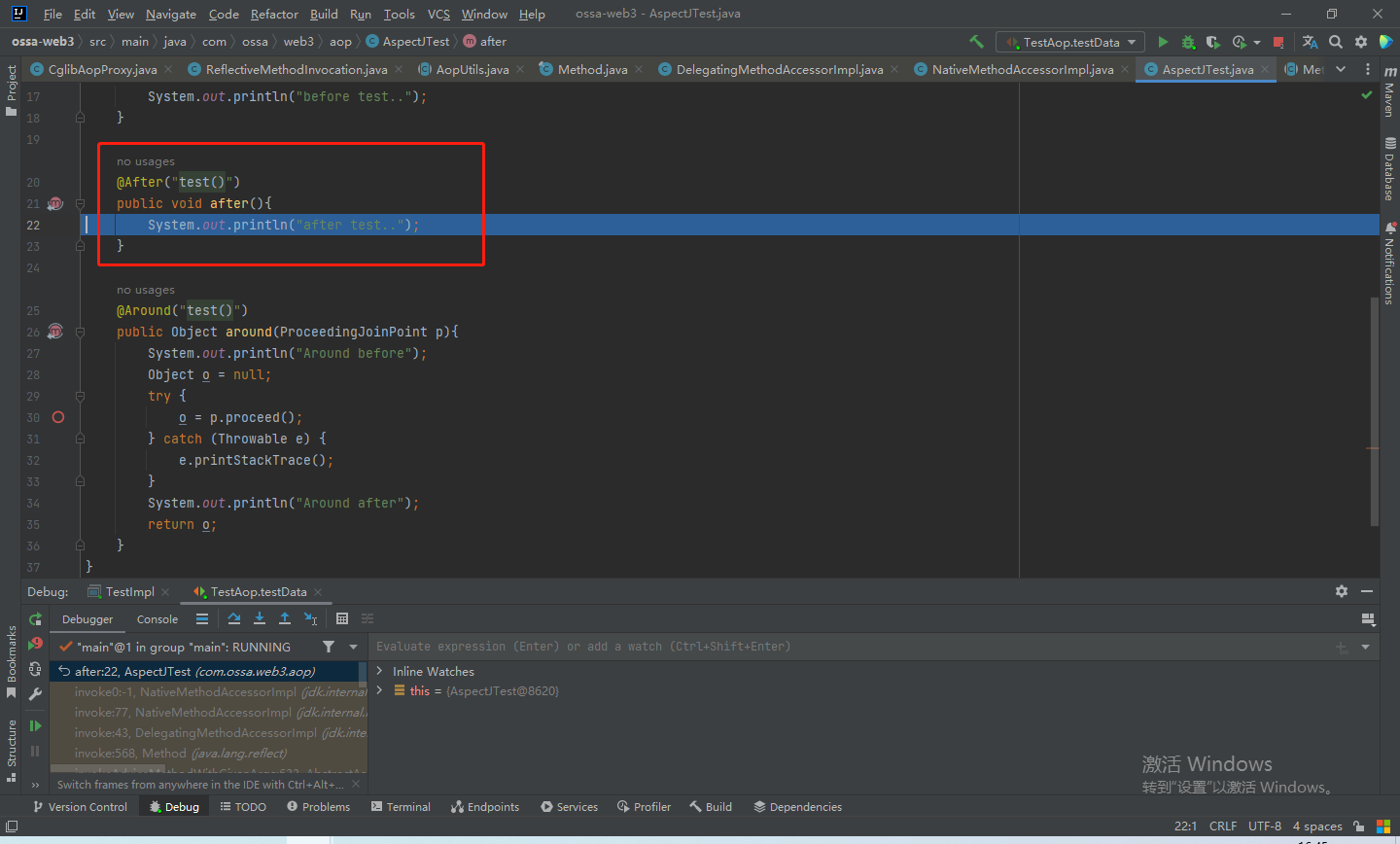This screenshot has height=844, width=1400.
Task: Collapse the after() method fold at line 21
Action: (x=80, y=203)
